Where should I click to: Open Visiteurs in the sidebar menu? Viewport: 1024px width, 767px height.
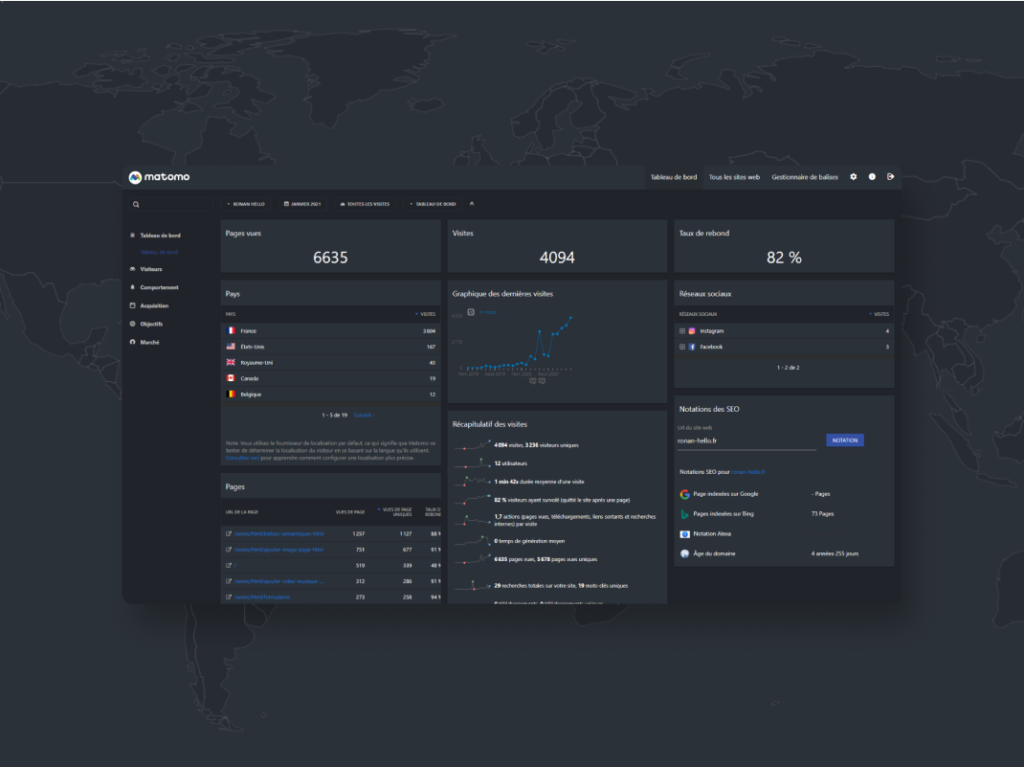(151, 269)
